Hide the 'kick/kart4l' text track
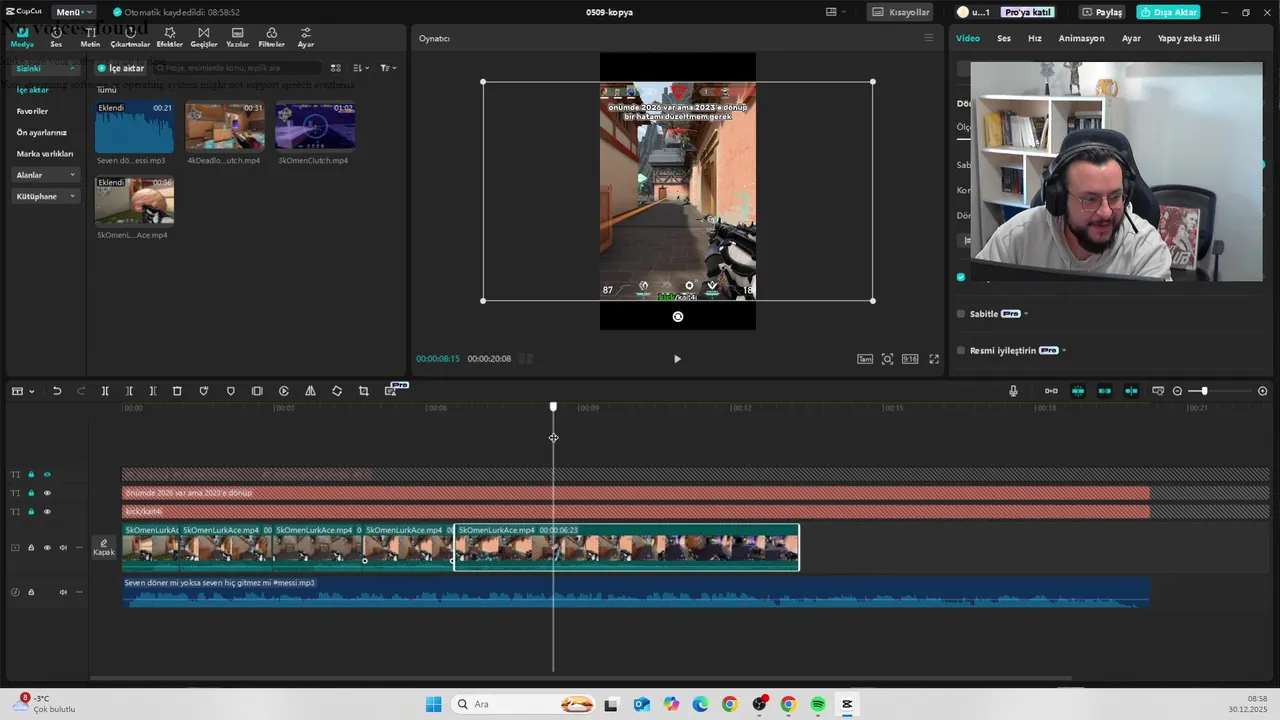Viewport: 1280px width, 720px height. (47, 512)
